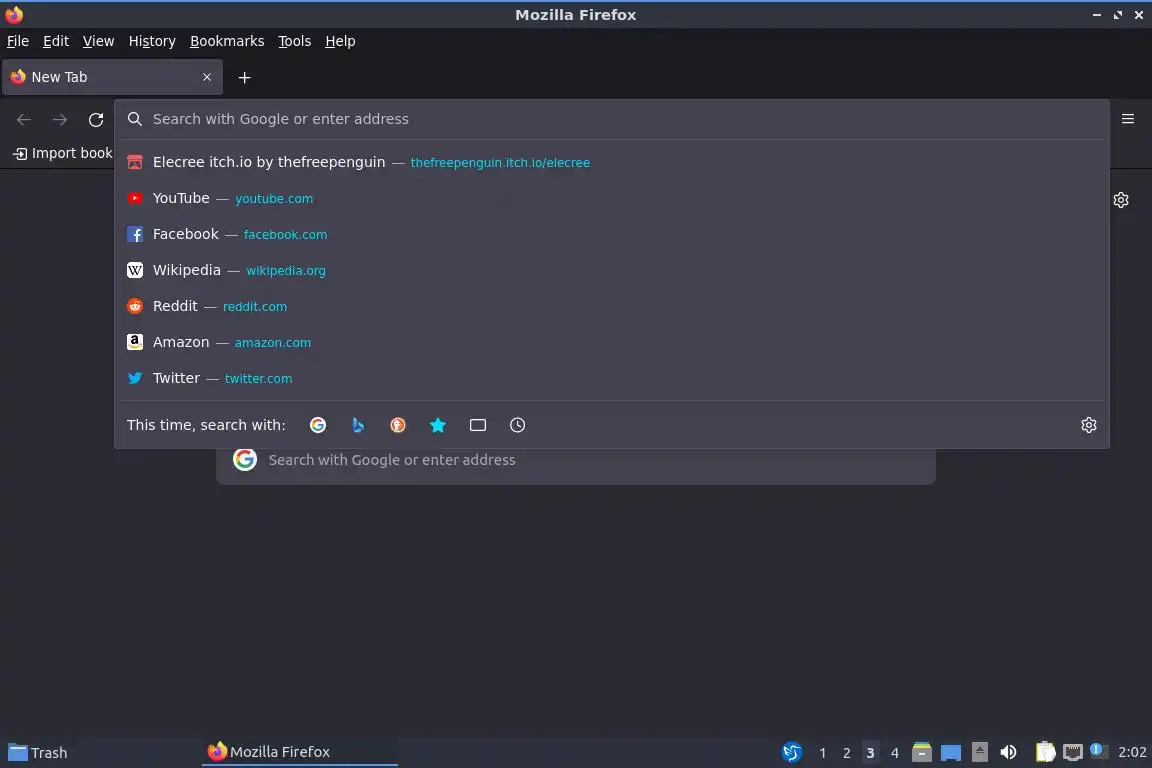Open the Help menu
Image resolution: width=1152 pixels, height=768 pixels.
(340, 41)
